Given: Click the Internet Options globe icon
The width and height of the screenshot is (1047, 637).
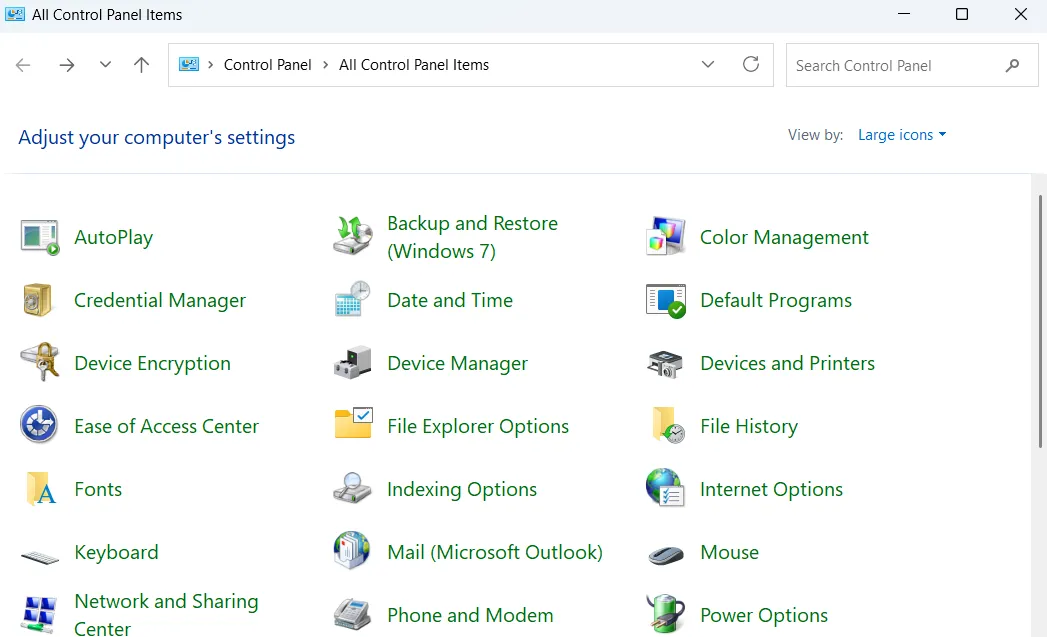Looking at the screenshot, I should pyautogui.click(x=665, y=489).
